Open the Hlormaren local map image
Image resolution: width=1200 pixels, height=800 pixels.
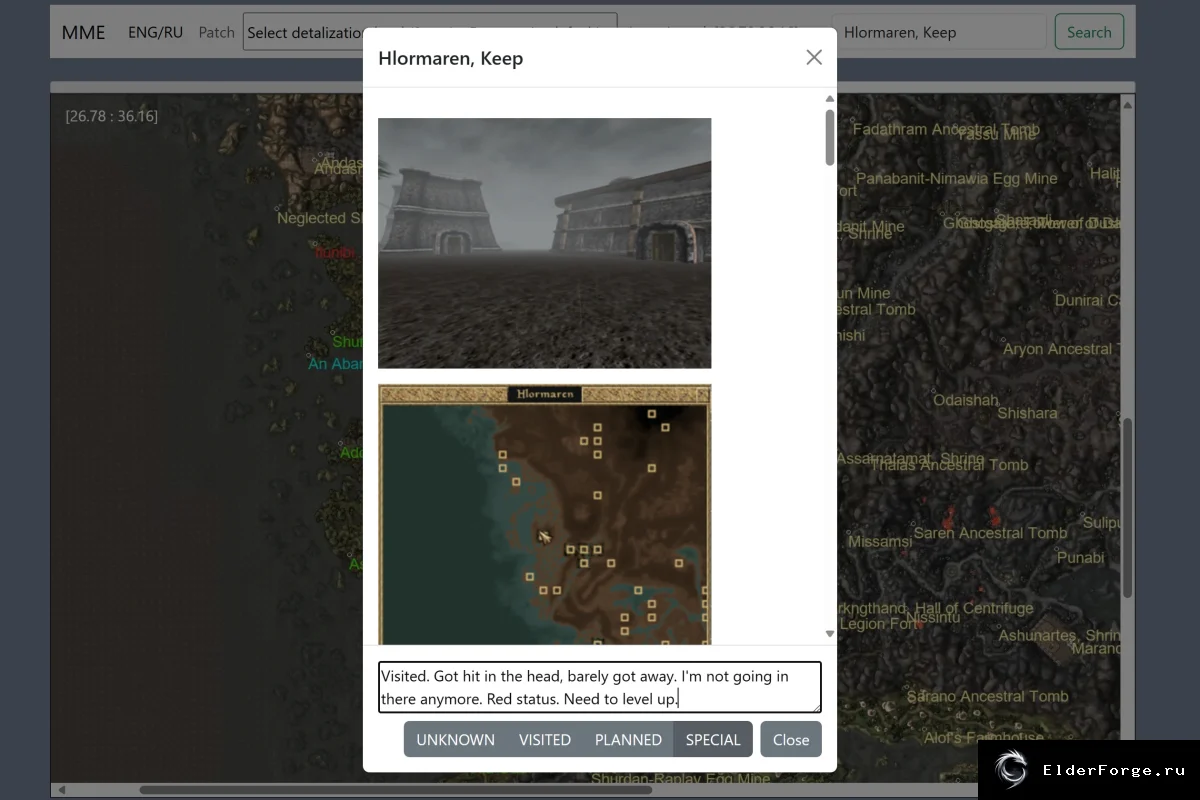point(545,514)
